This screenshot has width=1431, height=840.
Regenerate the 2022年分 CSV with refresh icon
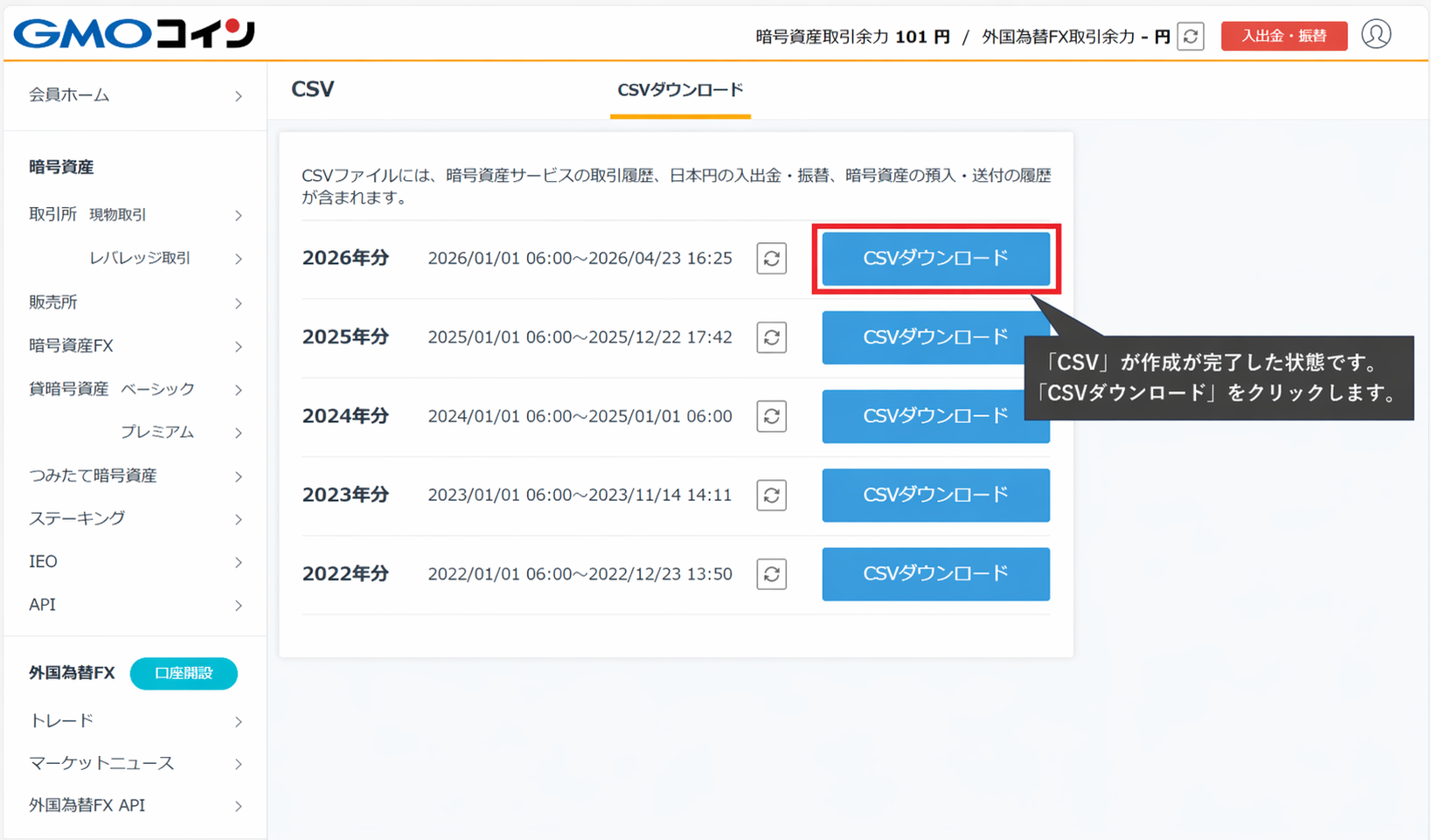pyautogui.click(x=771, y=574)
